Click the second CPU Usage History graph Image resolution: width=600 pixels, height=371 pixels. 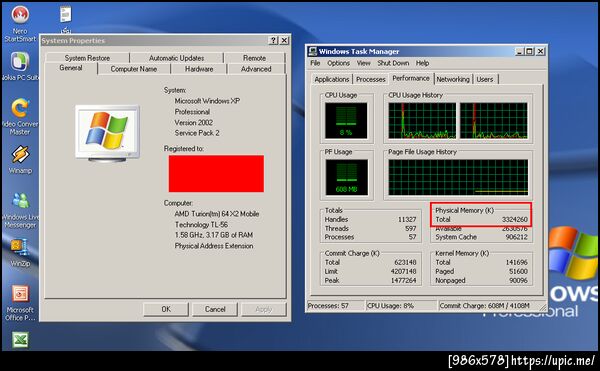[x=494, y=120]
